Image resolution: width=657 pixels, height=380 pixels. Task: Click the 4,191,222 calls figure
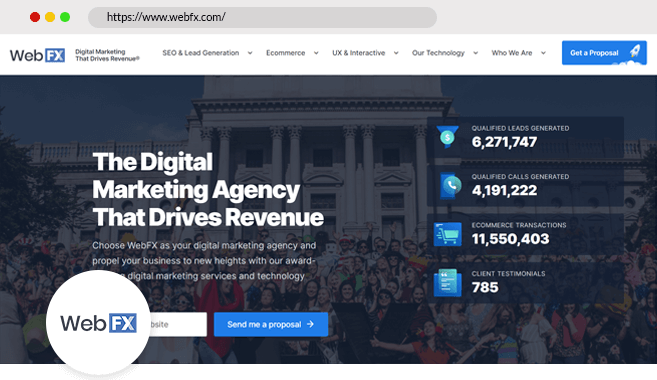click(504, 191)
